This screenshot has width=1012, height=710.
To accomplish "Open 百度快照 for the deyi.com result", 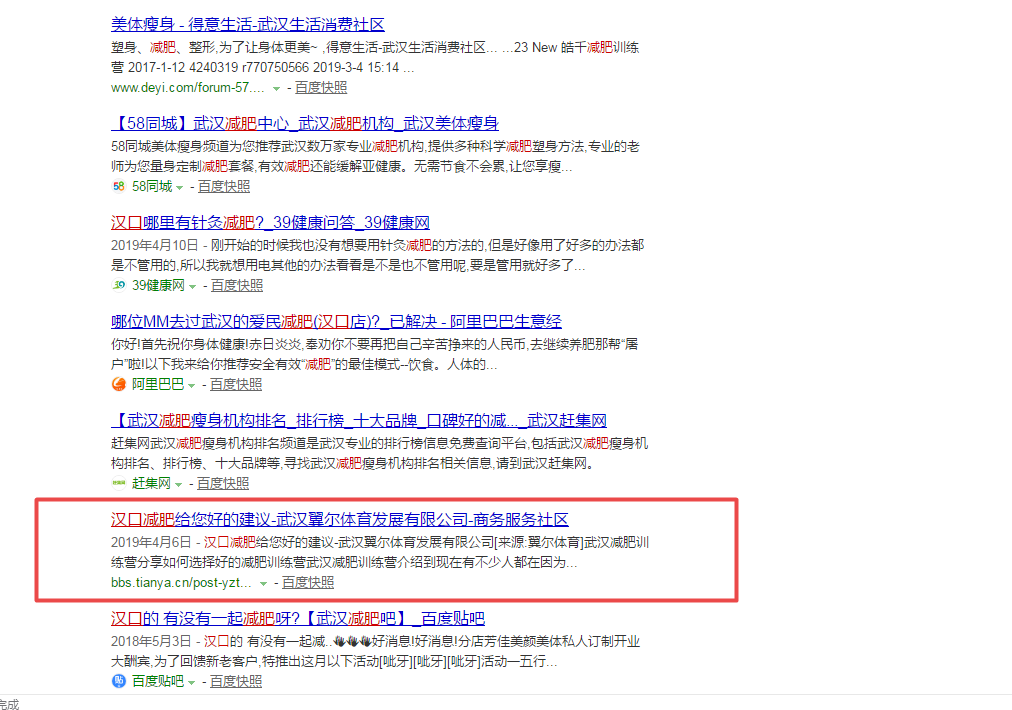I will pos(321,88).
